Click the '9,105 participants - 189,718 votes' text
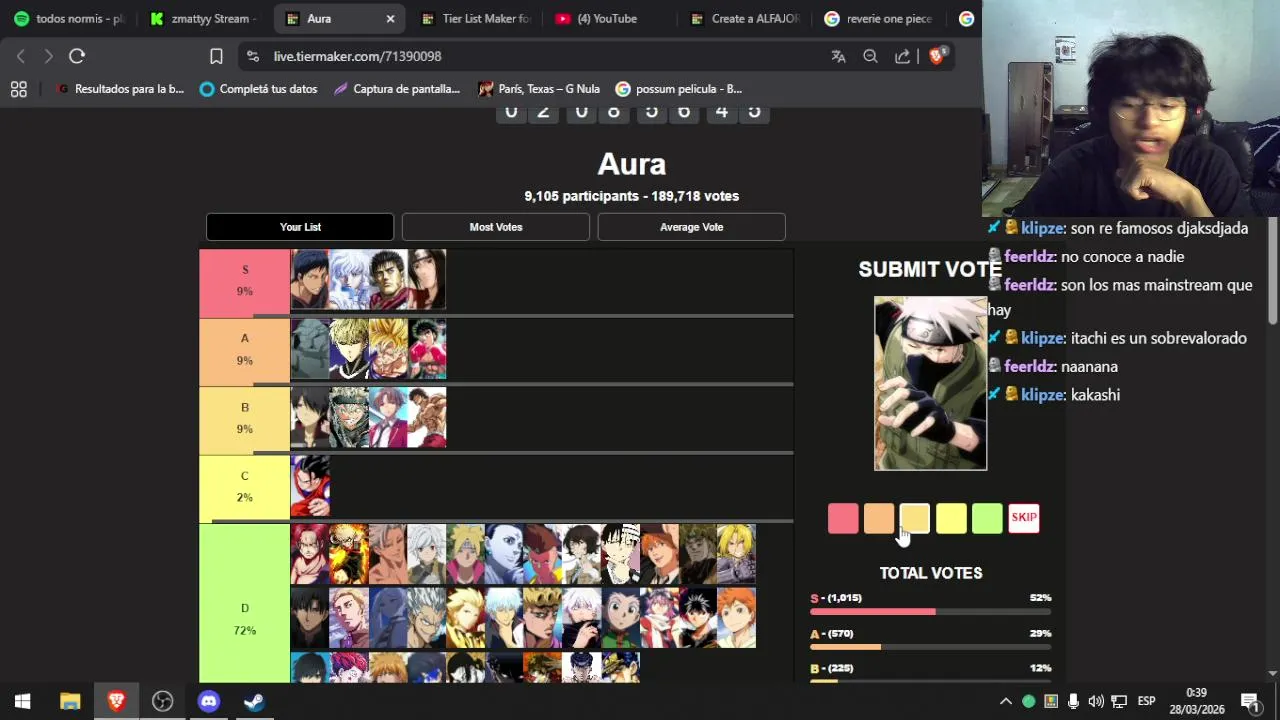The height and width of the screenshot is (720, 1280). pos(632,196)
